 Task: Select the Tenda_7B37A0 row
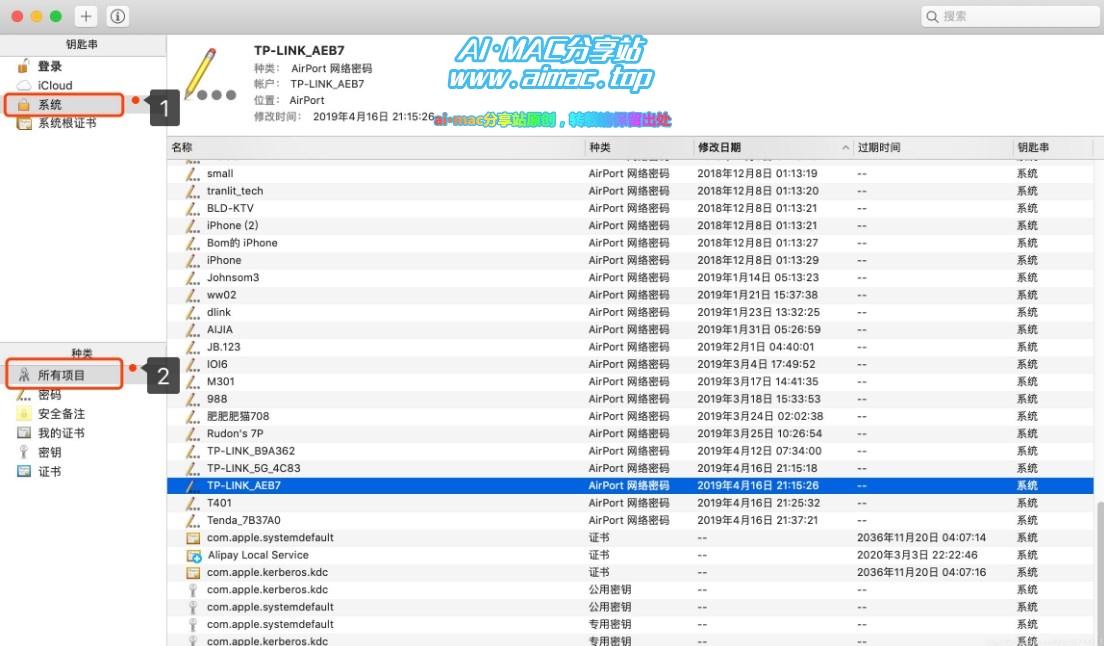(630, 520)
